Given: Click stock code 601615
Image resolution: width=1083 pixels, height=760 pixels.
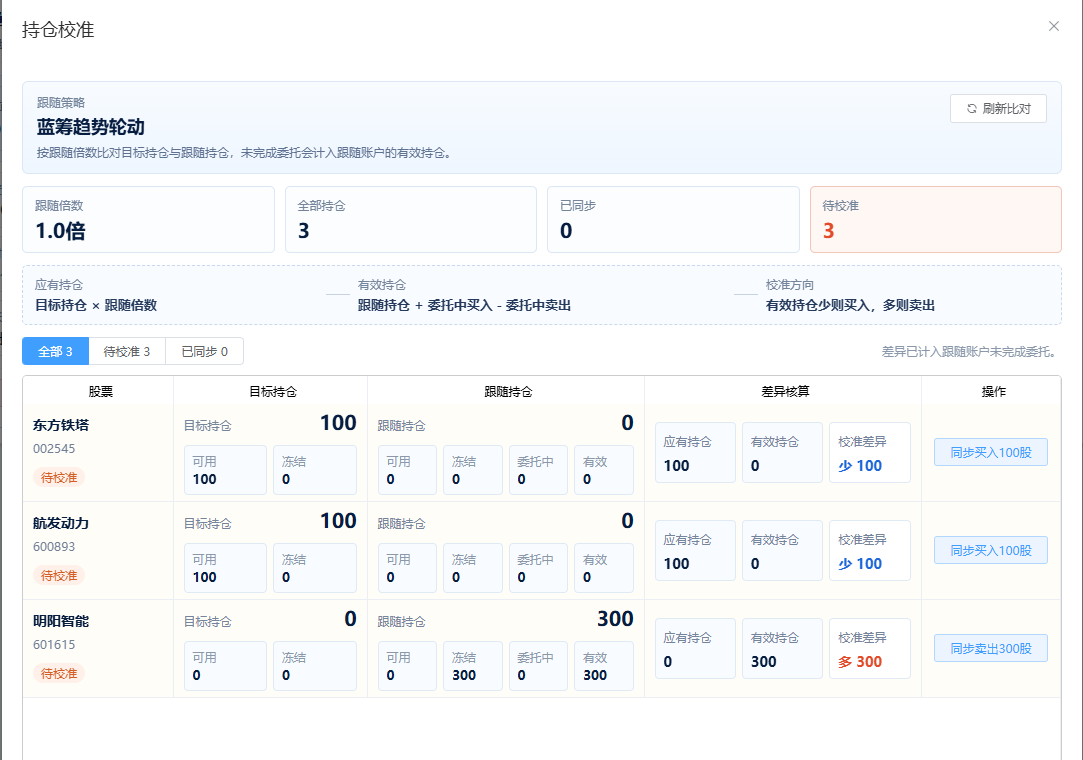Looking at the screenshot, I should (x=54, y=645).
